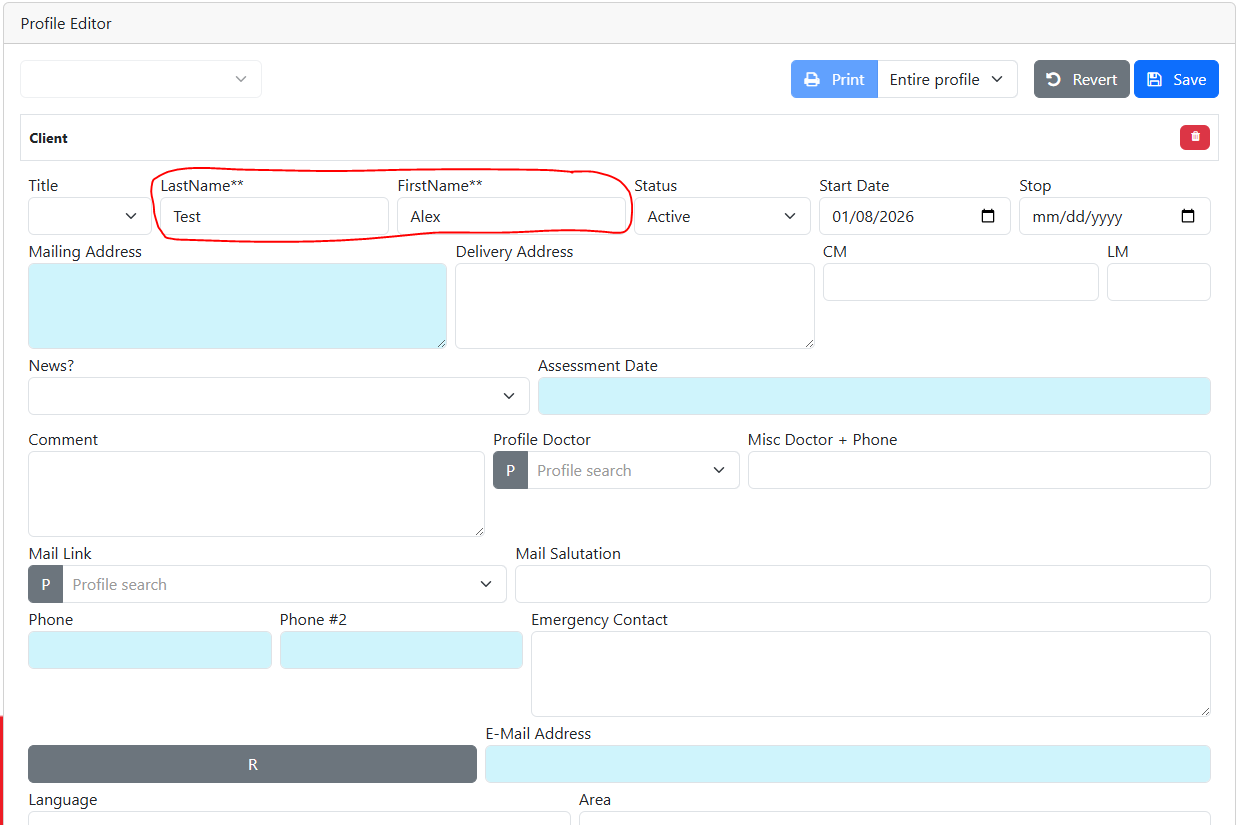Click the LastName field containing Test

(x=274, y=216)
